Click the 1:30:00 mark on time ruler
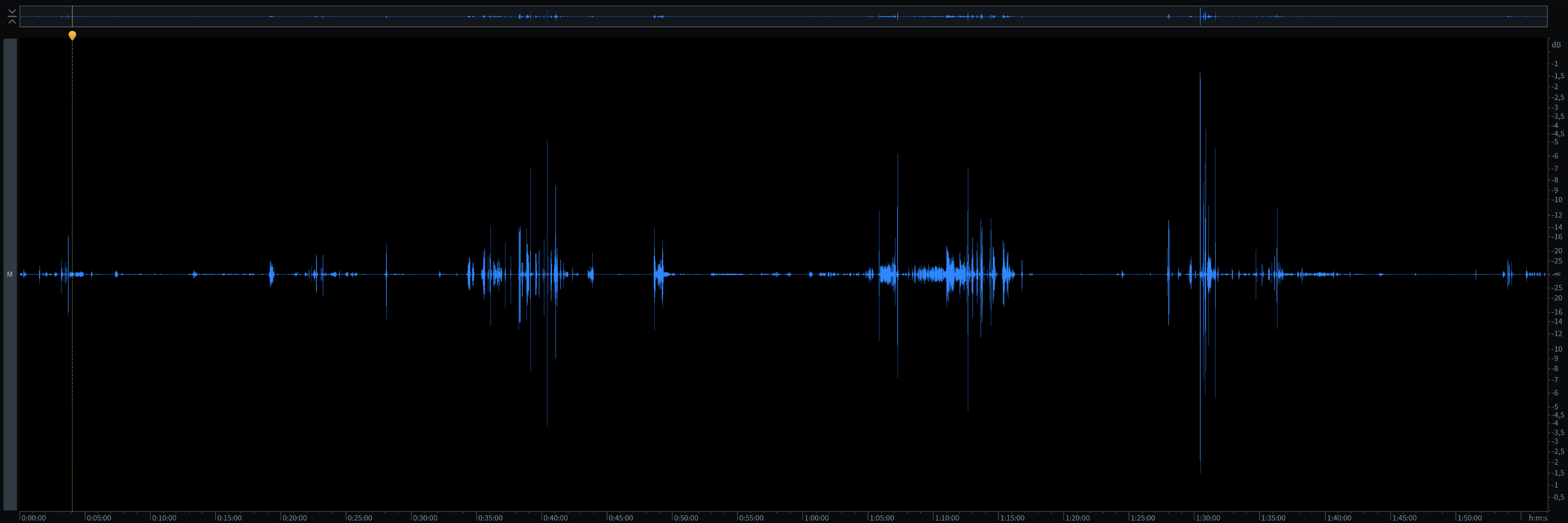Viewport: 1568px width, 523px height. tap(1207, 518)
